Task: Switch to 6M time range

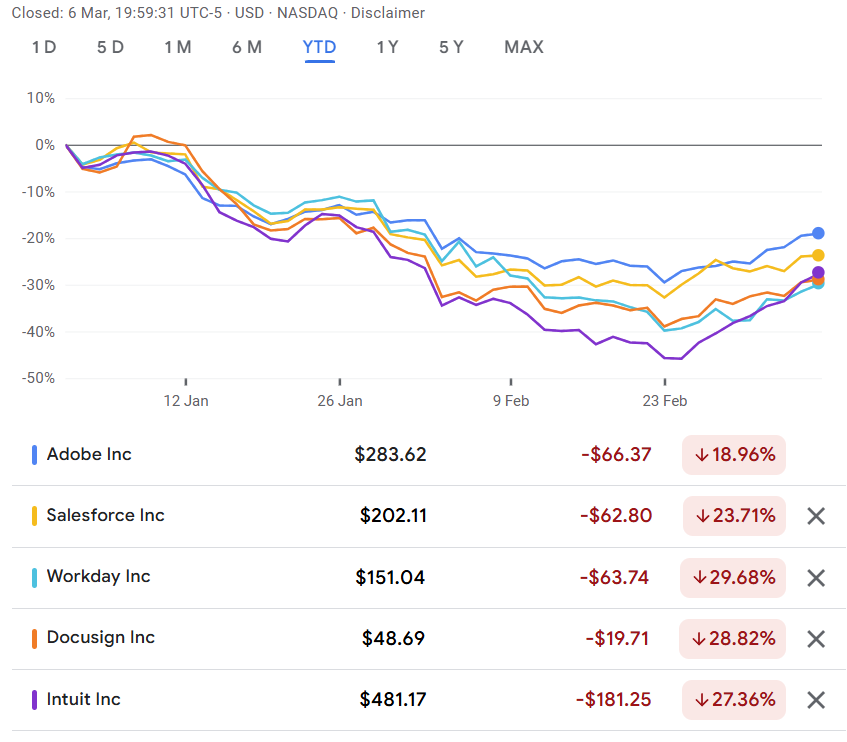Action: [247, 47]
